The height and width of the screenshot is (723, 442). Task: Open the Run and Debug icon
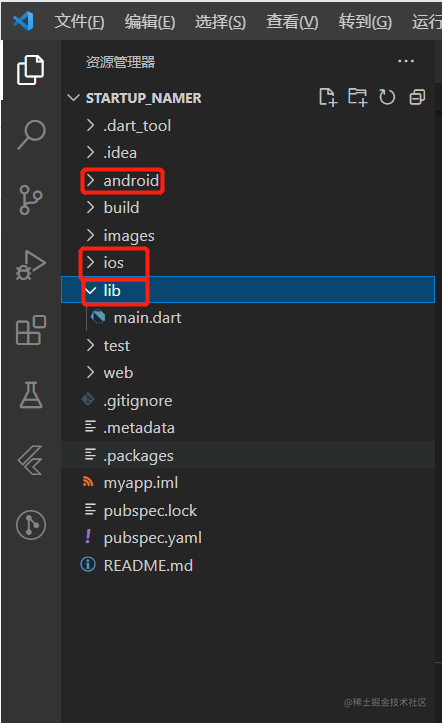(30, 265)
